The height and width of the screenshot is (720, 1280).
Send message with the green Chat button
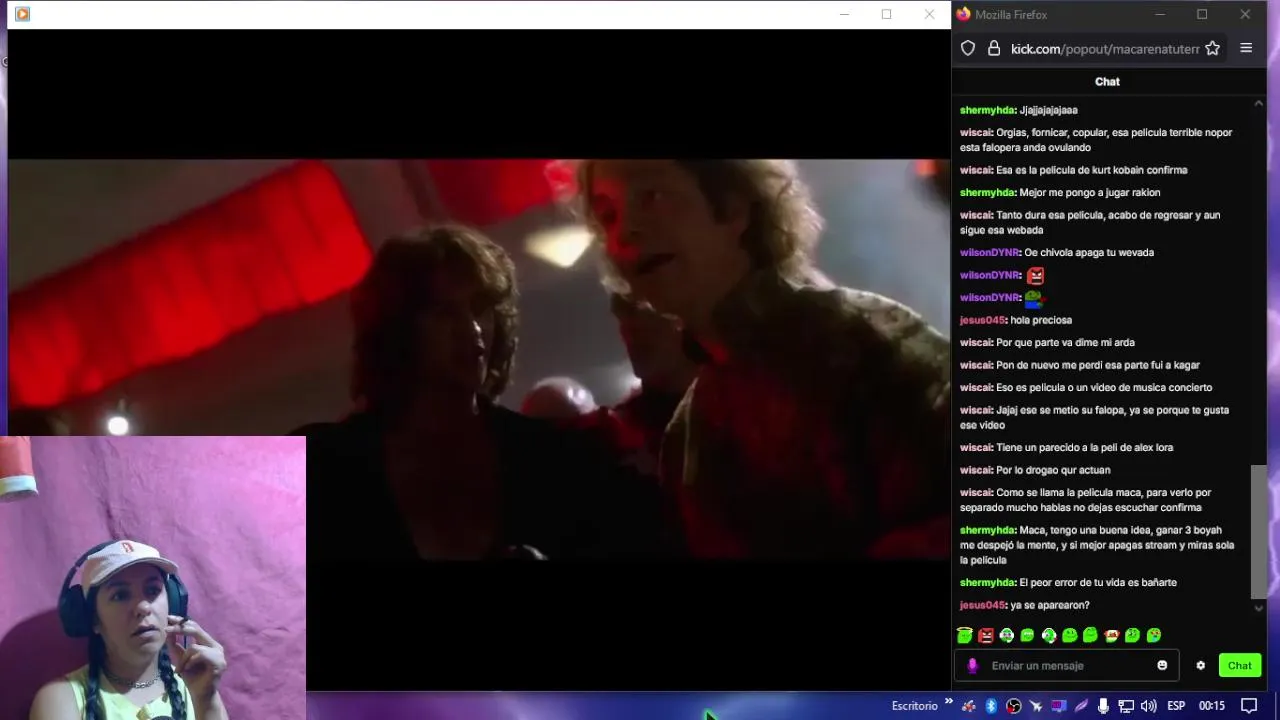pyautogui.click(x=1240, y=665)
